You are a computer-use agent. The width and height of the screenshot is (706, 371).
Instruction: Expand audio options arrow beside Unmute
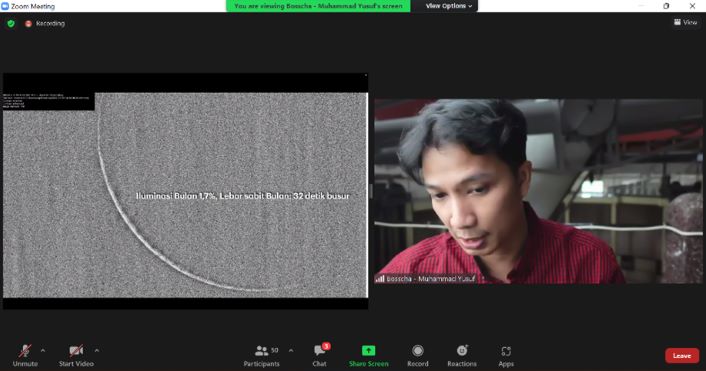(x=43, y=350)
